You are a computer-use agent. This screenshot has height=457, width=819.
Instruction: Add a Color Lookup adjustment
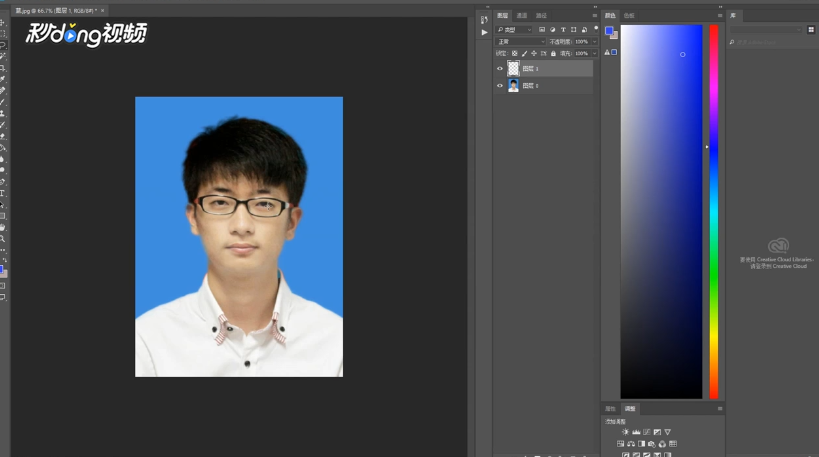coord(673,444)
